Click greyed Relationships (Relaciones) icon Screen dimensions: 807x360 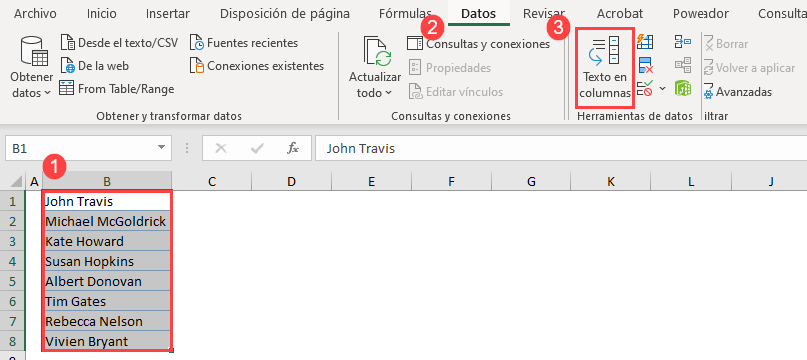pyautogui.click(x=683, y=65)
